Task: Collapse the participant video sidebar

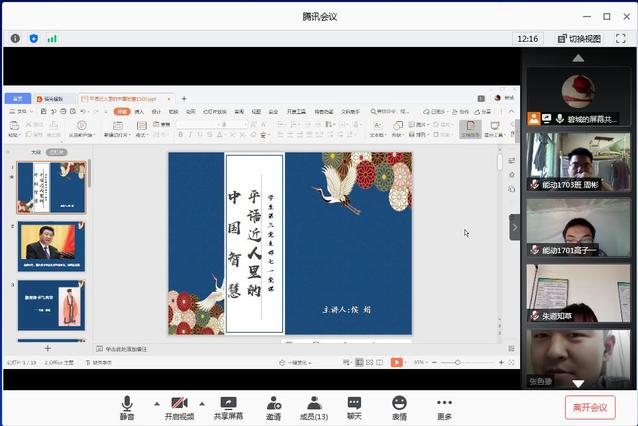Action: 514,227
